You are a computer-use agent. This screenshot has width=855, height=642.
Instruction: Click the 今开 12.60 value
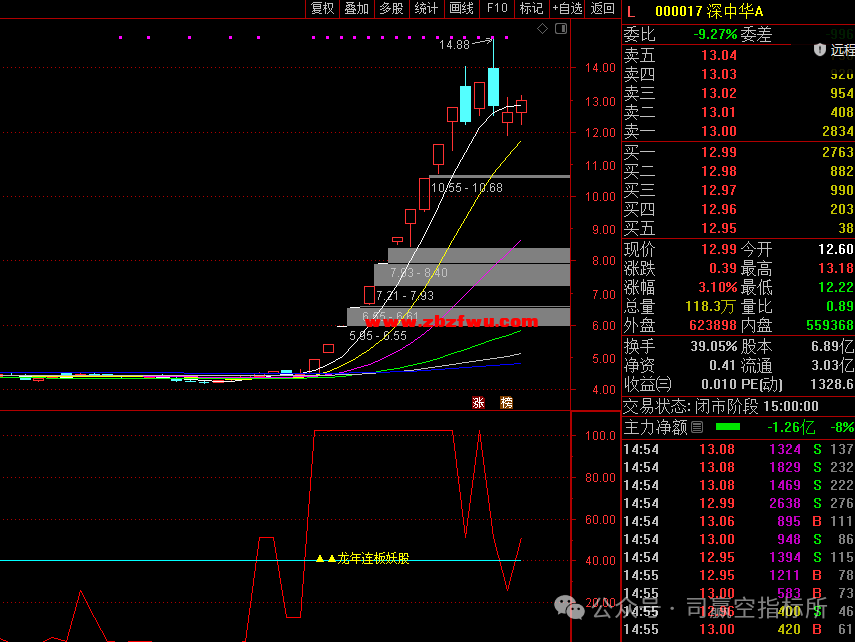tap(835, 249)
